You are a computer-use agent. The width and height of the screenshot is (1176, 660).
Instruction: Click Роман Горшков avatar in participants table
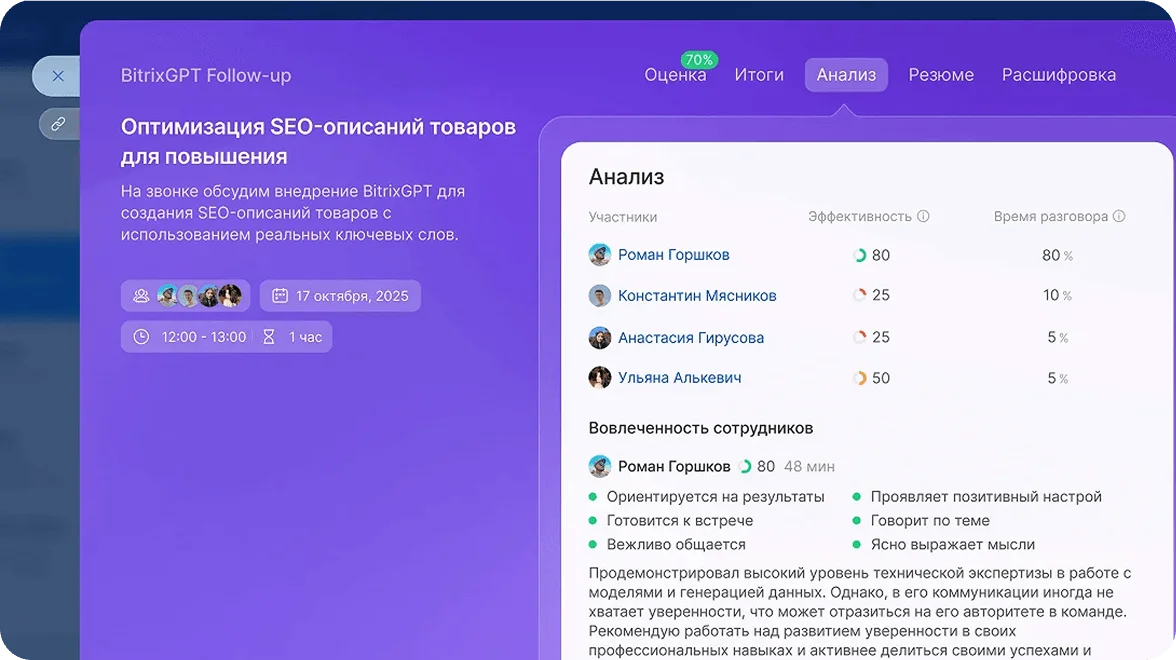point(599,255)
